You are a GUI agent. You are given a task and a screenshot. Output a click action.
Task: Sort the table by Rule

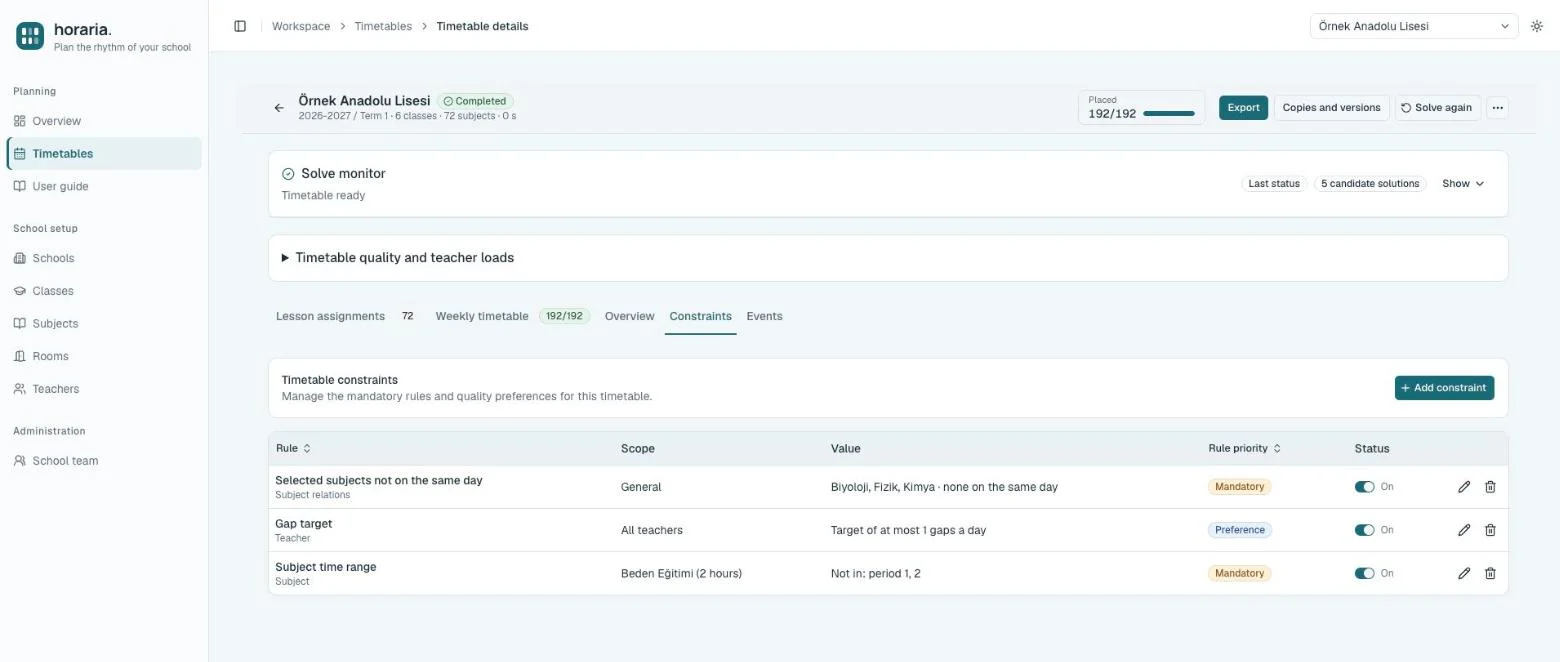[x=293, y=448]
